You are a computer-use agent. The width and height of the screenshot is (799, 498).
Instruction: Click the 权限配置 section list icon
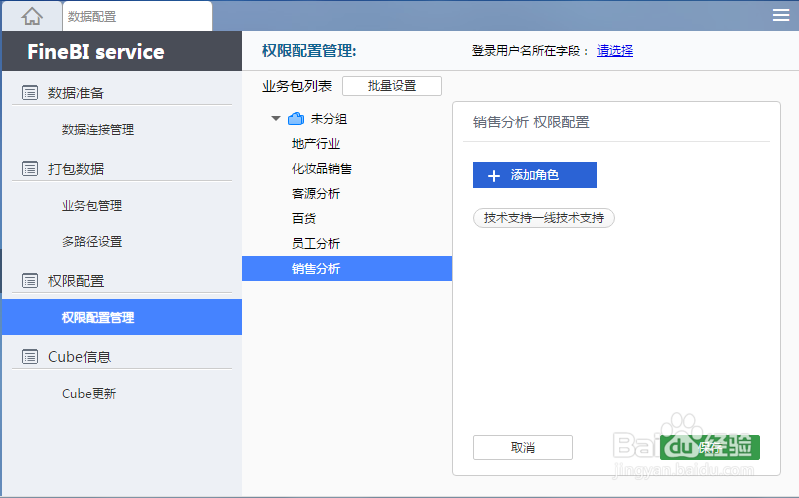(x=30, y=281)
